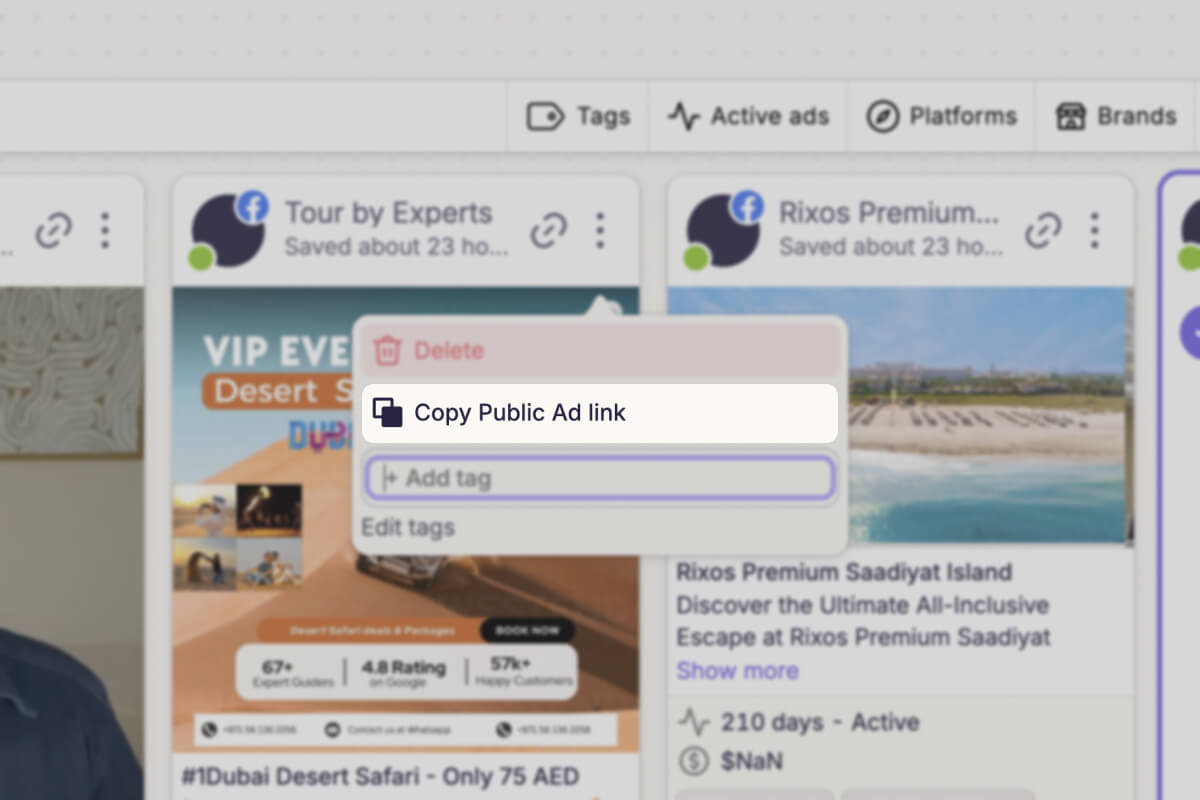Image resolution: width=1200 pixels, height=800 pixels.
Task: Click the link icon on Rixos Premium card
Action: point(1043,230)
